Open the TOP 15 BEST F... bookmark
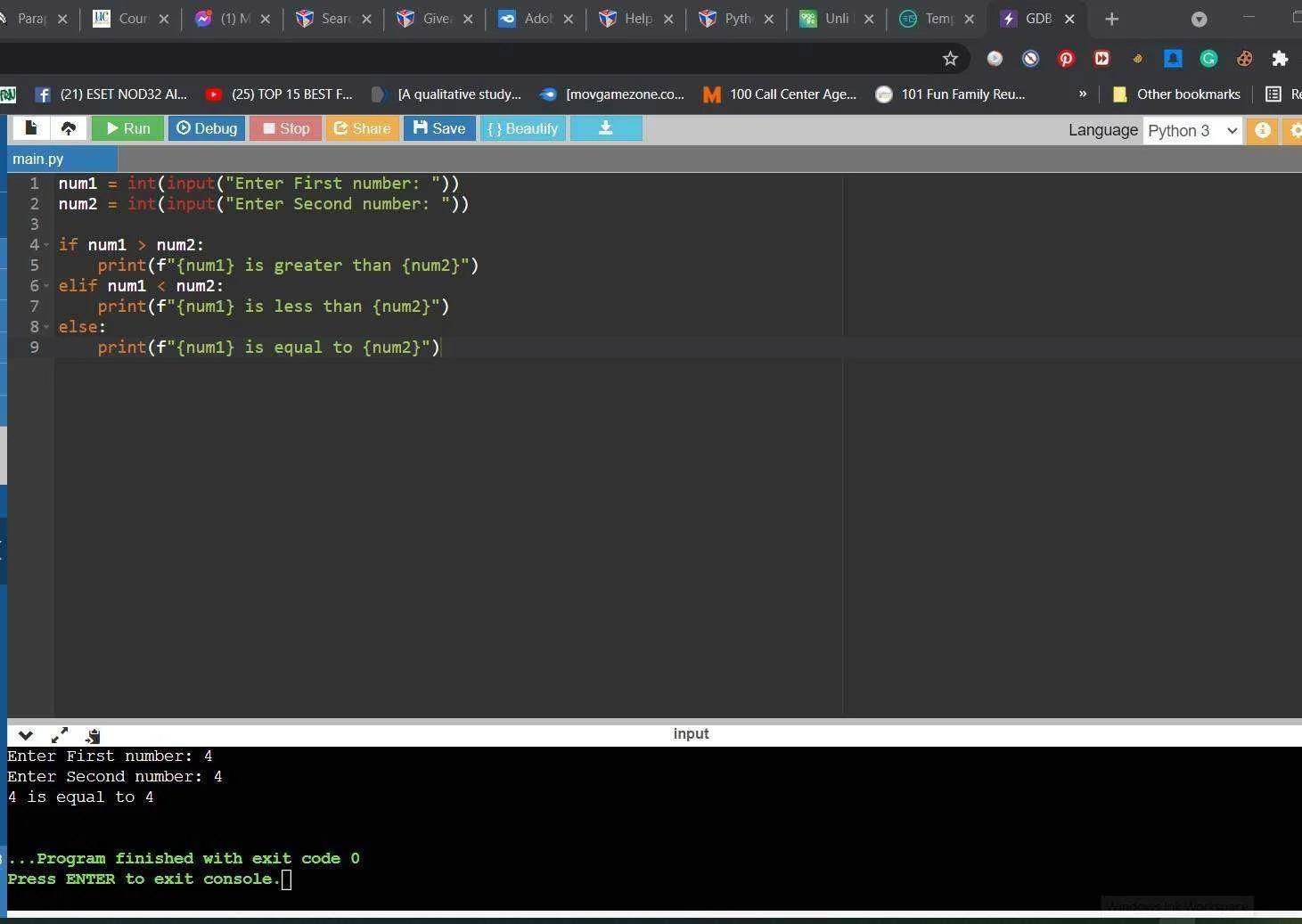This screenshot has width=1302, height=924. [x=279, y=94]
